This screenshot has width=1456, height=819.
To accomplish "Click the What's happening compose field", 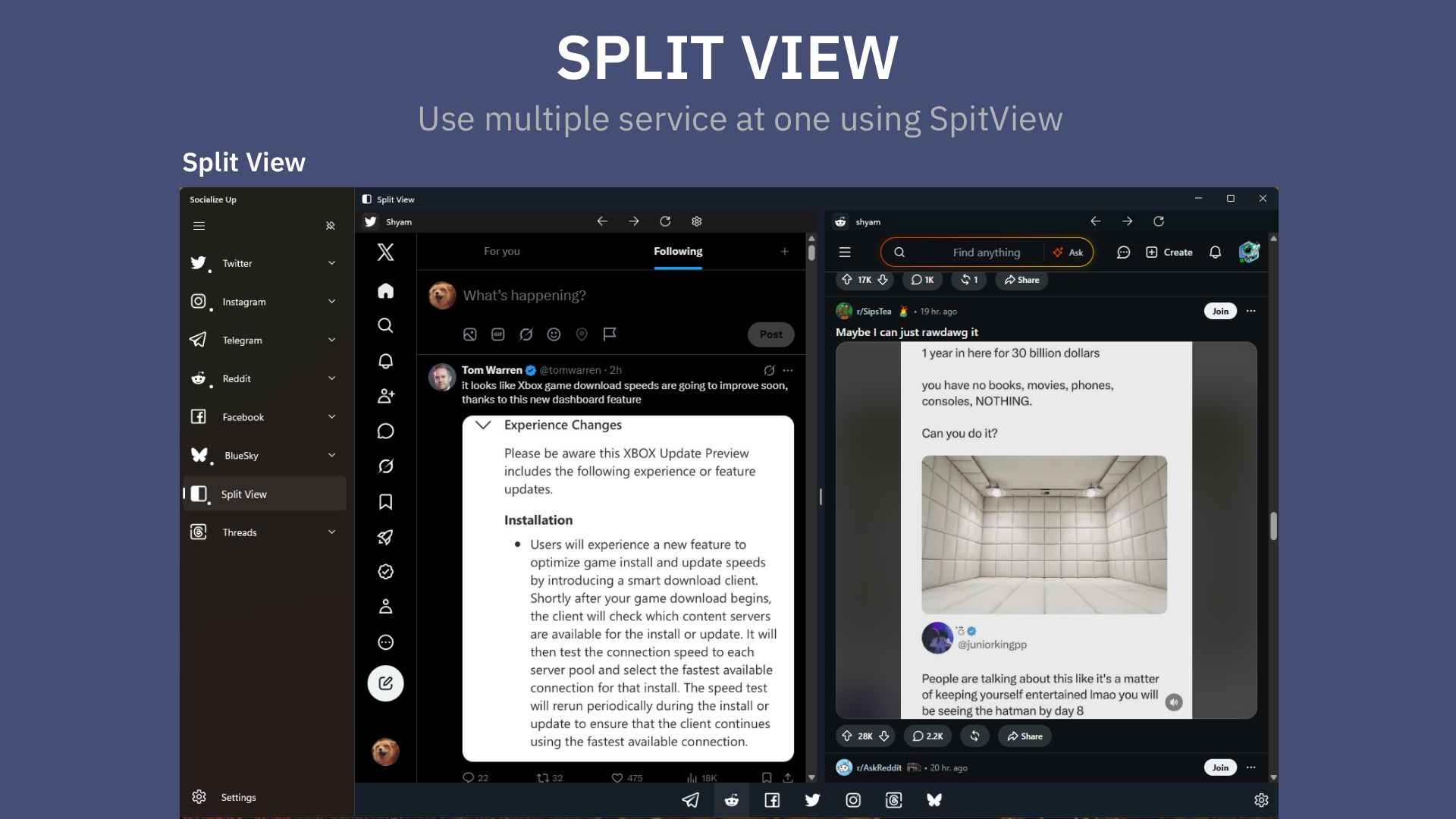I will (x=525, y=296).
